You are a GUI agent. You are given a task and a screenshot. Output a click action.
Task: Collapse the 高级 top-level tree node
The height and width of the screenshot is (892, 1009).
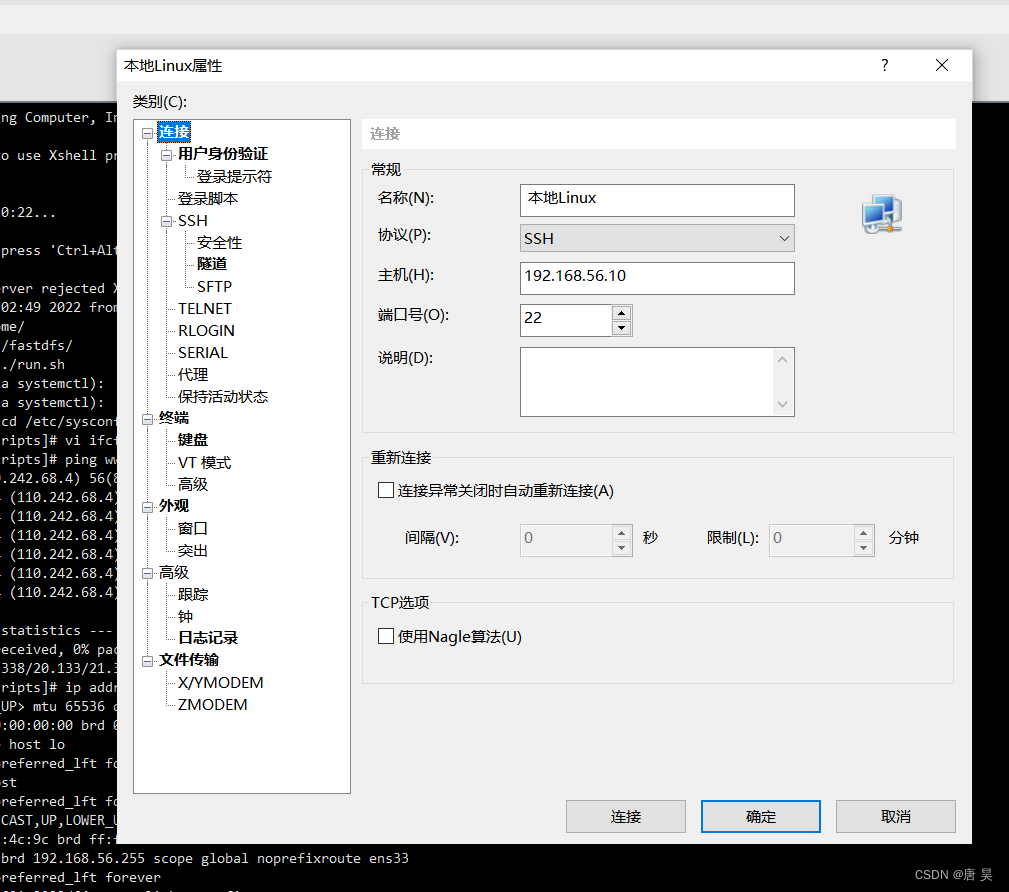coord(147,573)
